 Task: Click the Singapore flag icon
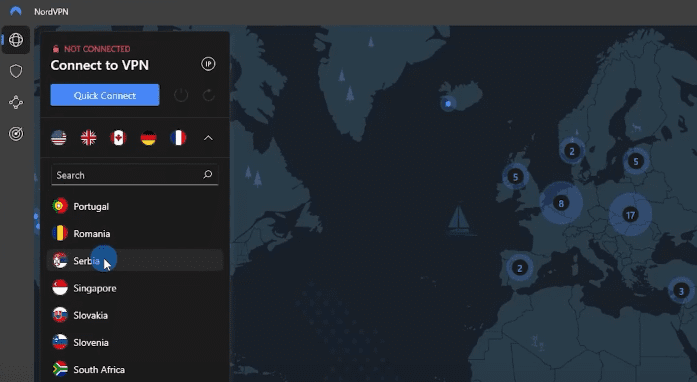(60, 288)
